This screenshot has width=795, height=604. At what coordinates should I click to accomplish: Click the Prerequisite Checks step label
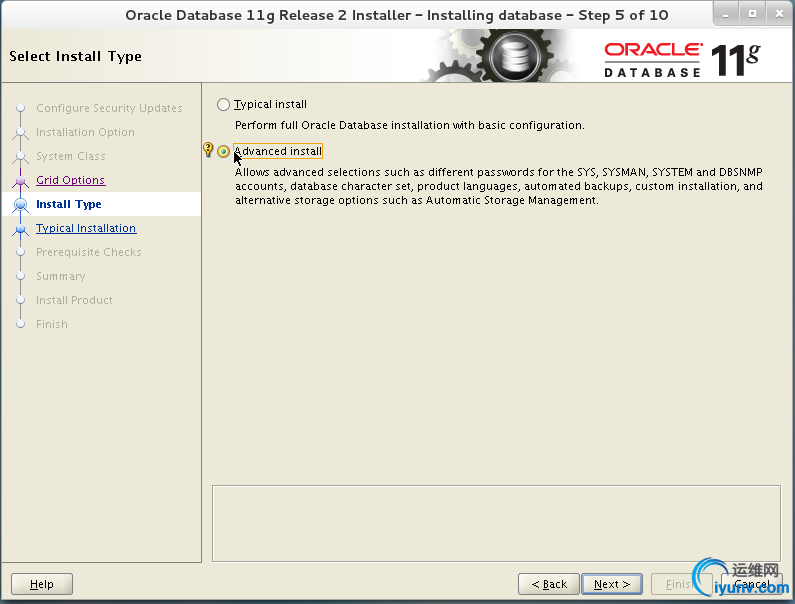(89, 252)
